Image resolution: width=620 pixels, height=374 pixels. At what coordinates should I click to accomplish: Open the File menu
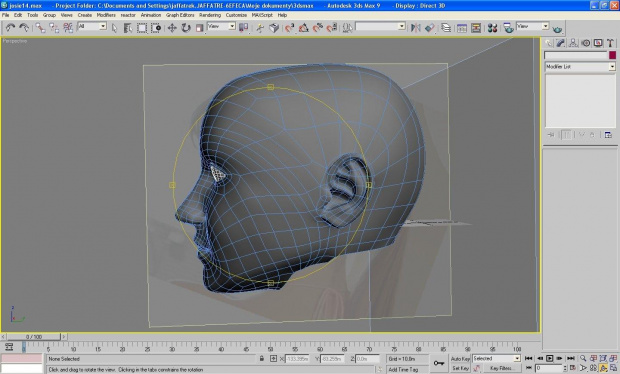pos(6,15)
